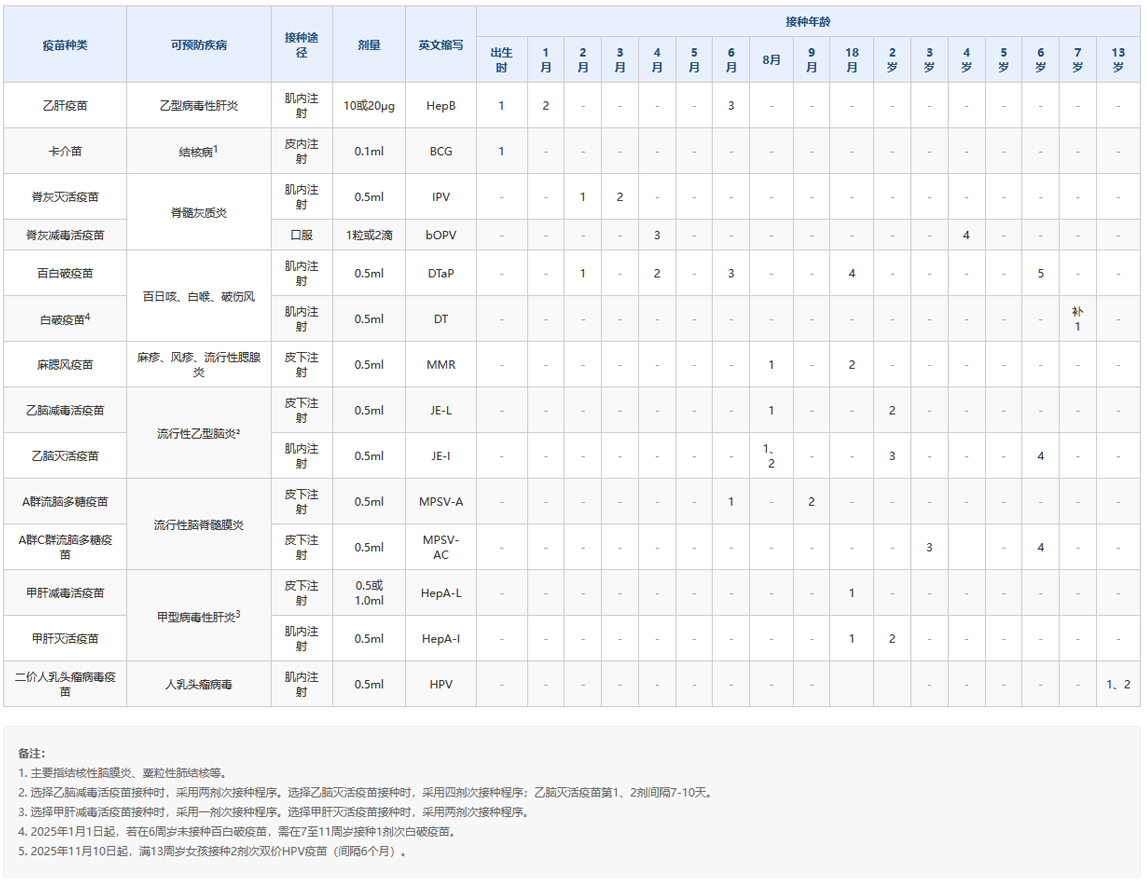The image size is (1147, 892).
Task: Select the 出生时 age column header
Action: pos(502,60)
